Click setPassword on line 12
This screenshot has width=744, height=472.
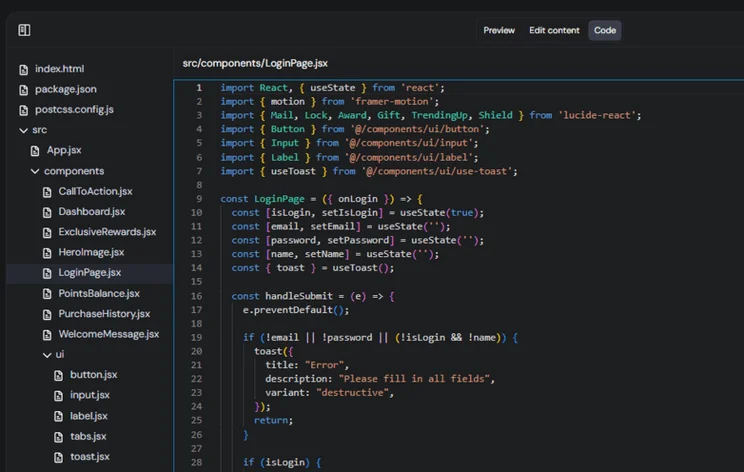(x=358, y=240)
